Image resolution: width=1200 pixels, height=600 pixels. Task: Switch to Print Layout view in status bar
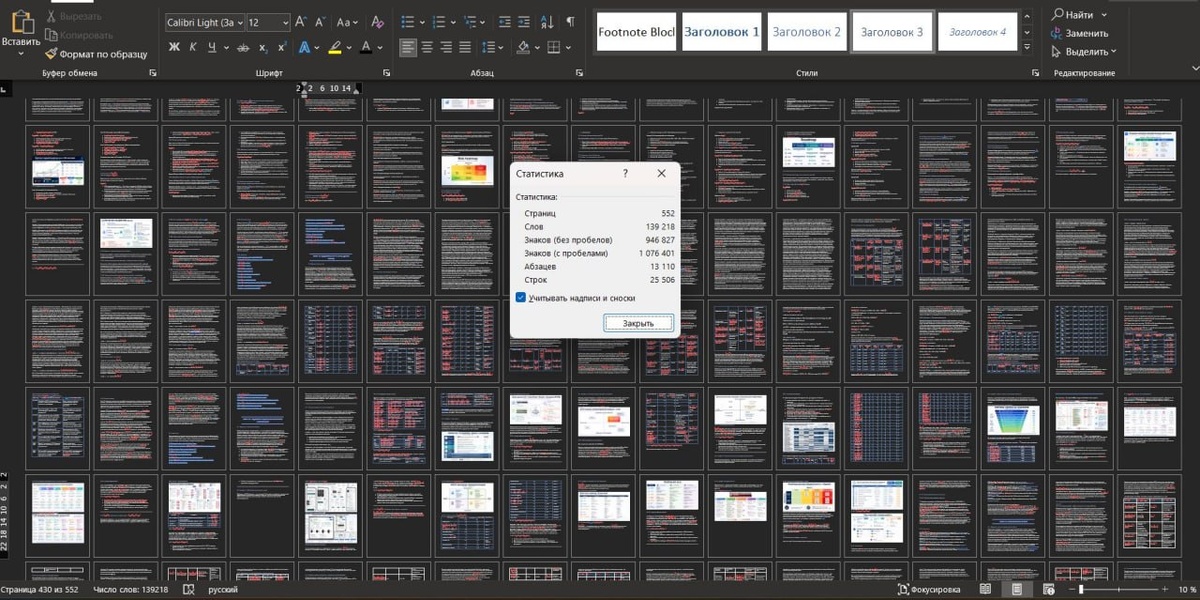point(1017,590)
